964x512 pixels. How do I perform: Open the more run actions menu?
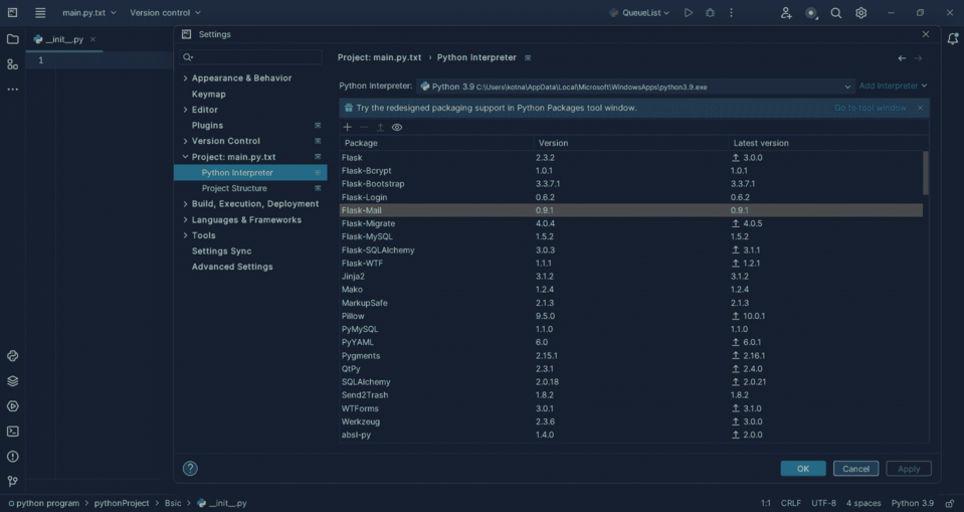coord(731,12)
